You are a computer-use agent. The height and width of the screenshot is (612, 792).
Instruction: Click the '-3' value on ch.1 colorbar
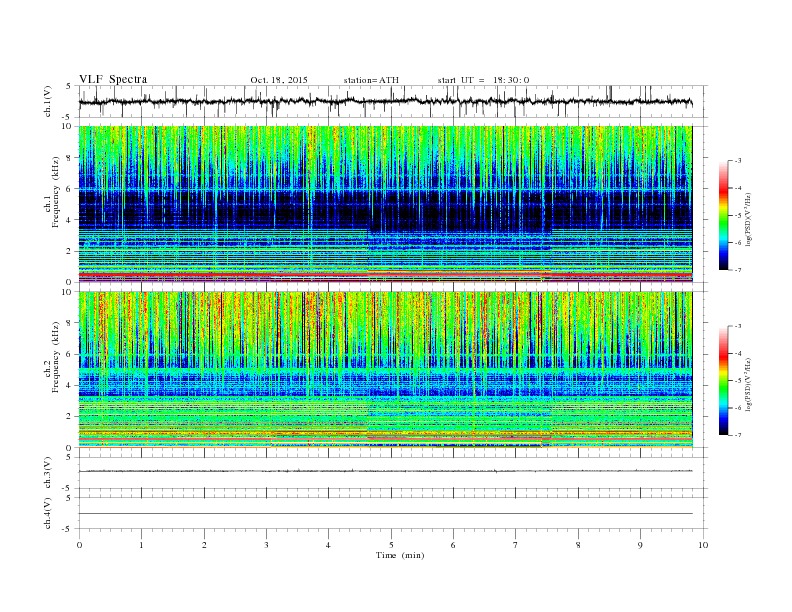[x=737, y=161]
